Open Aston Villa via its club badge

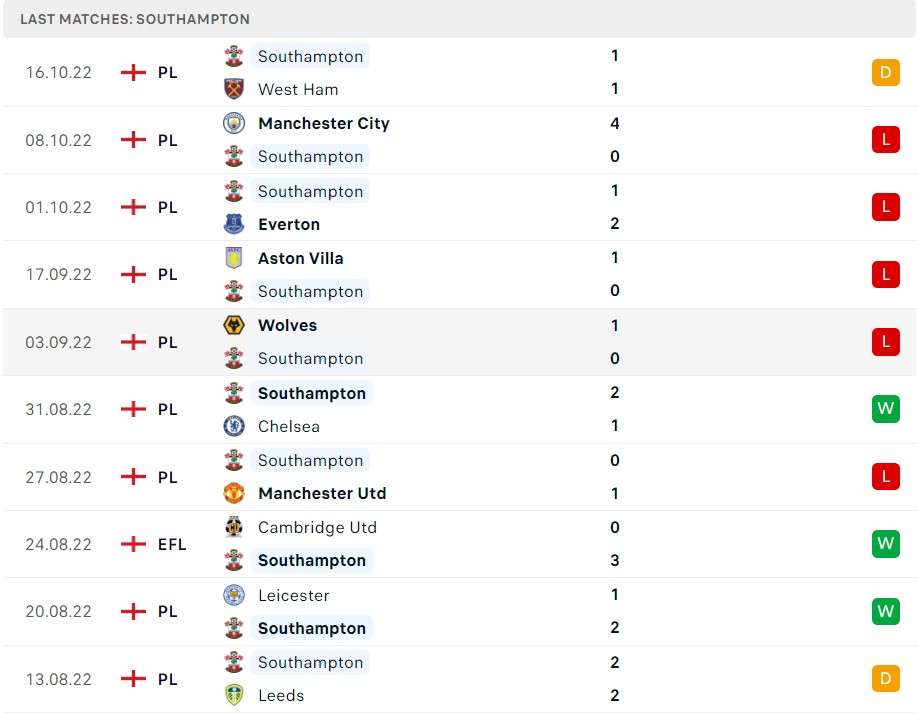point(234,258)
